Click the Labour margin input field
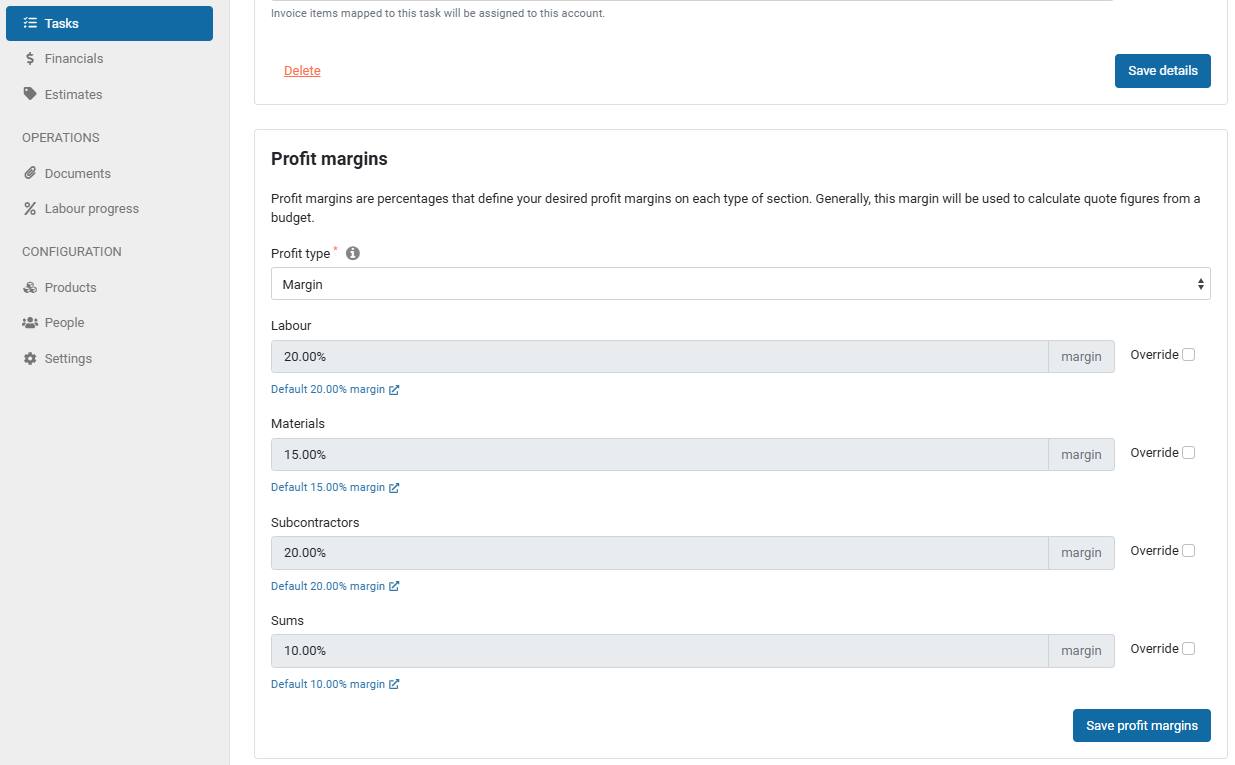 click(x=659, y=357)
